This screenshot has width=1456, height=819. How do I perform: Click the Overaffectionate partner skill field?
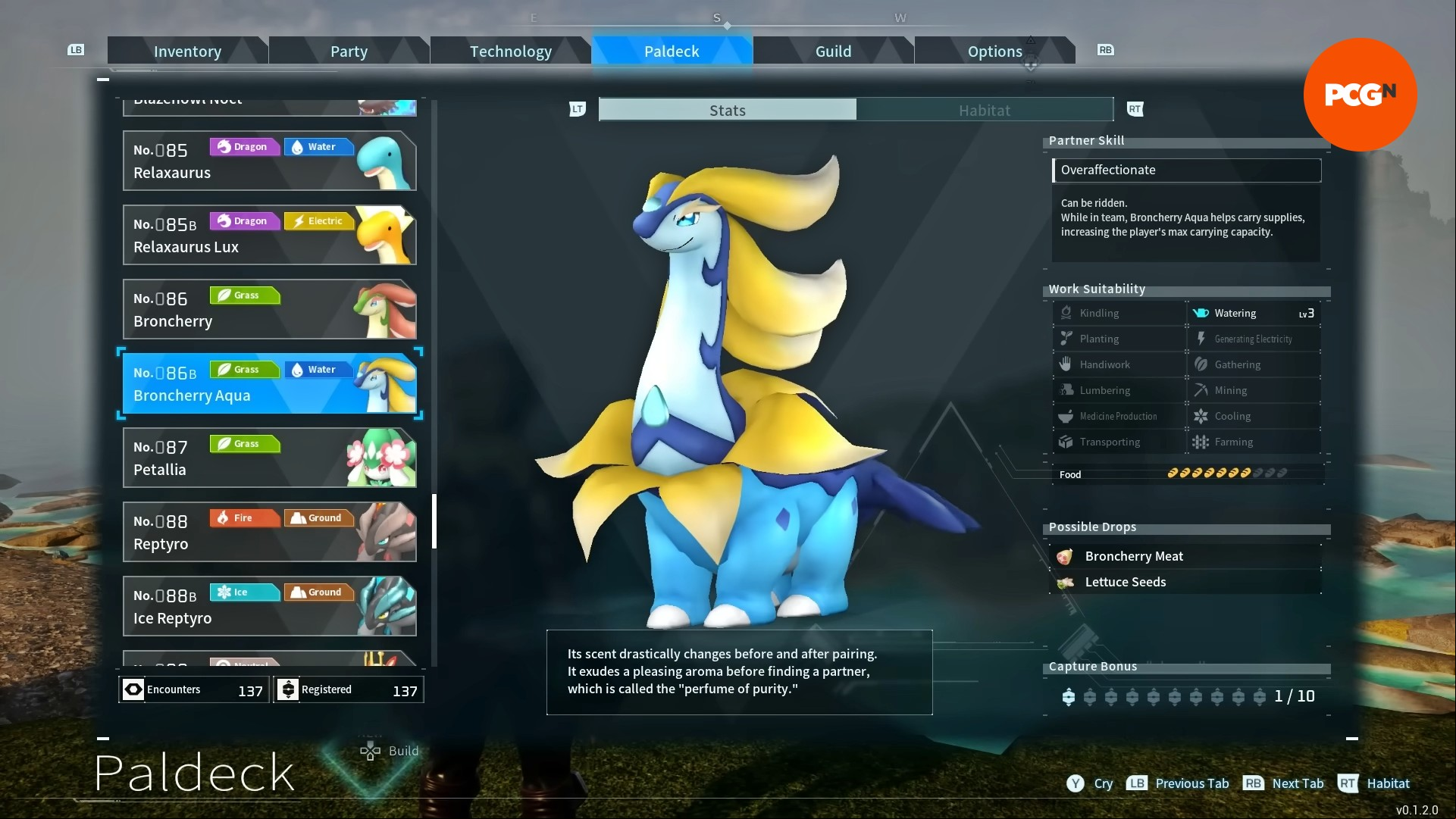[x=1187, y=170]
